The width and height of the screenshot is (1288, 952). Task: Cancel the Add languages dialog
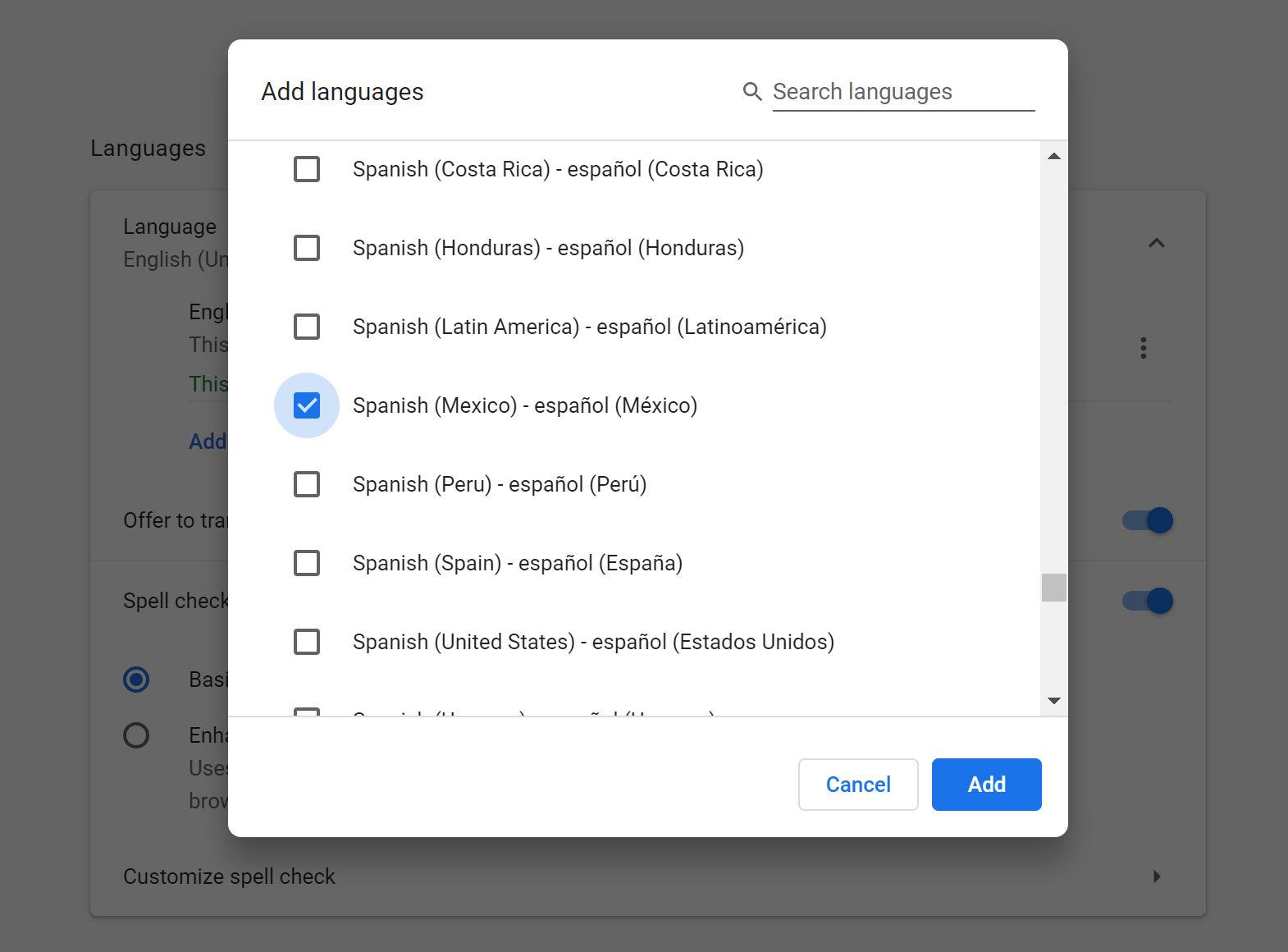857,785
